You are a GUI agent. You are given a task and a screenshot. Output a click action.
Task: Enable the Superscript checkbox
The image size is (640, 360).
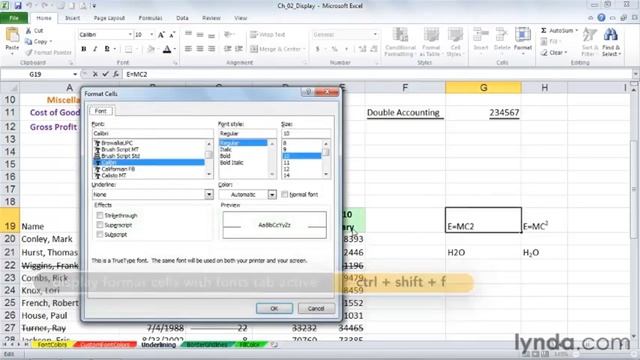pos(100,225)
